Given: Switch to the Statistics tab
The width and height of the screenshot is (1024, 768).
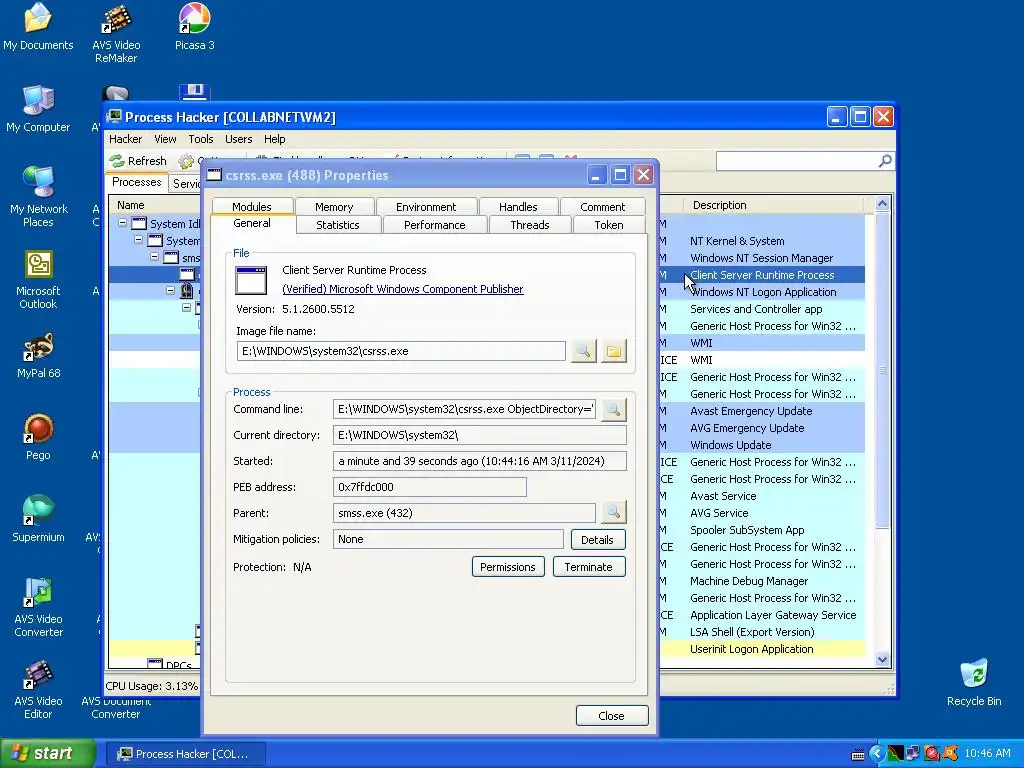Looking at the screenshot, I should 338,225.
